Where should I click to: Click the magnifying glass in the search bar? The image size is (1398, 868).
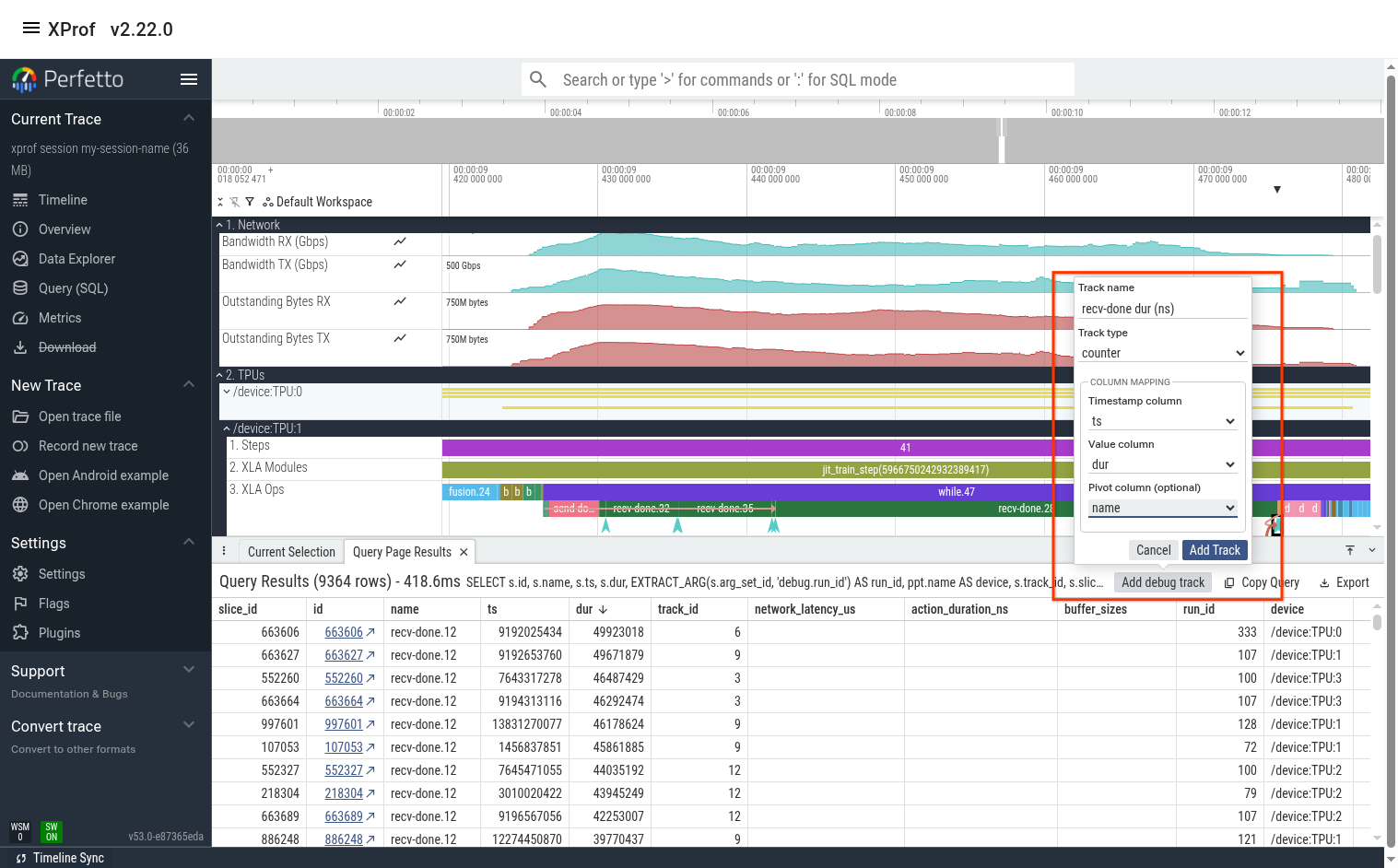click(x=538, y=79)
